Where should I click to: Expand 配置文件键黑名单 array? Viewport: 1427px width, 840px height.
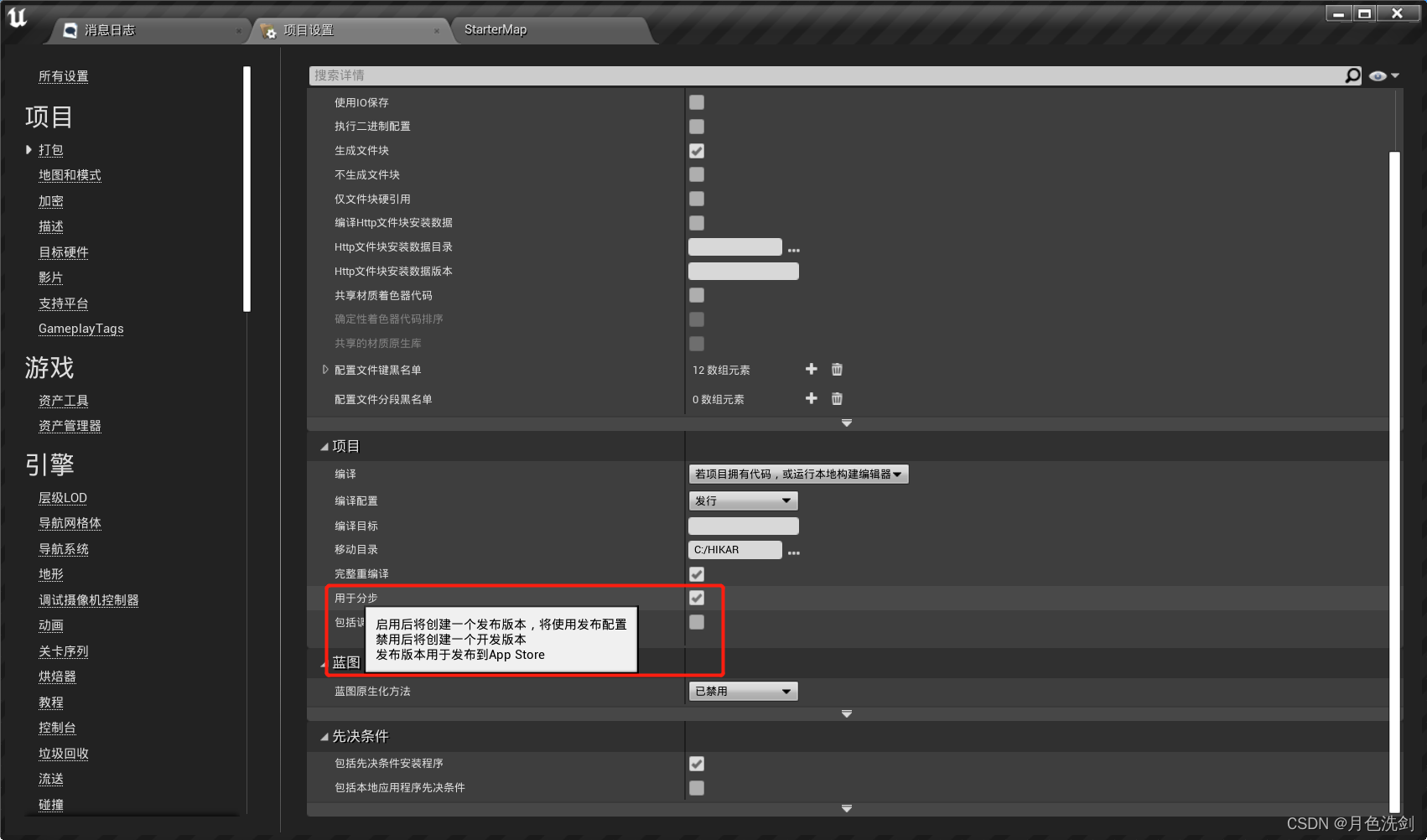325,370
